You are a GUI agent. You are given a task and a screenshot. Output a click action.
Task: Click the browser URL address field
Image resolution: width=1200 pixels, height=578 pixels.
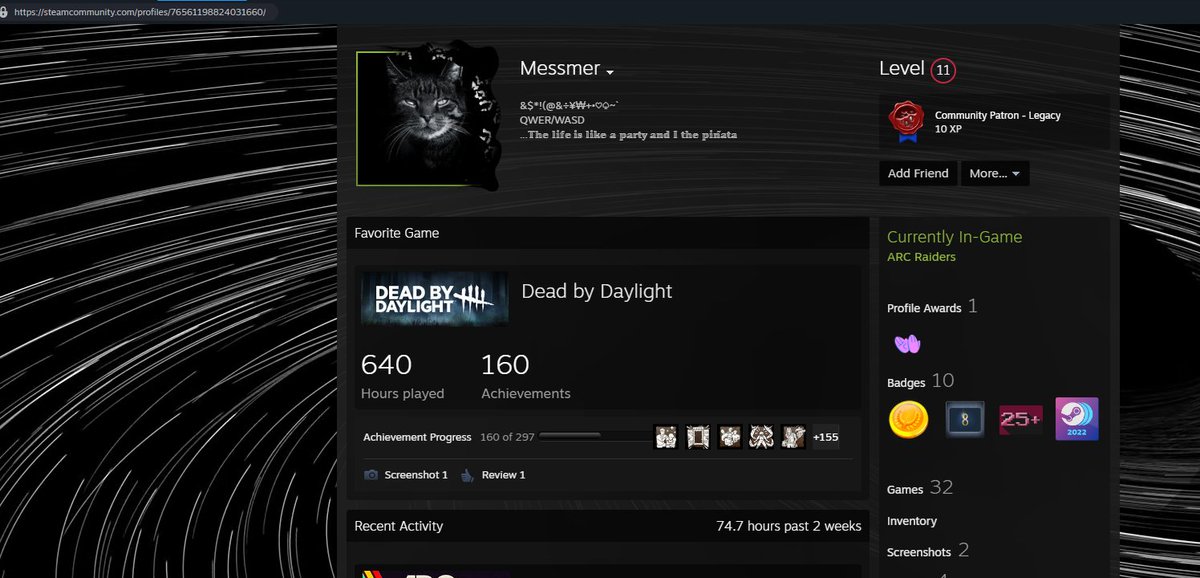(x=140, y=12)
